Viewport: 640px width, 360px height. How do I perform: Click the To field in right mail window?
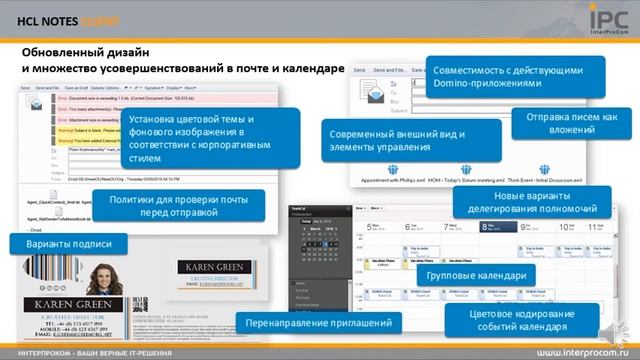418,83
